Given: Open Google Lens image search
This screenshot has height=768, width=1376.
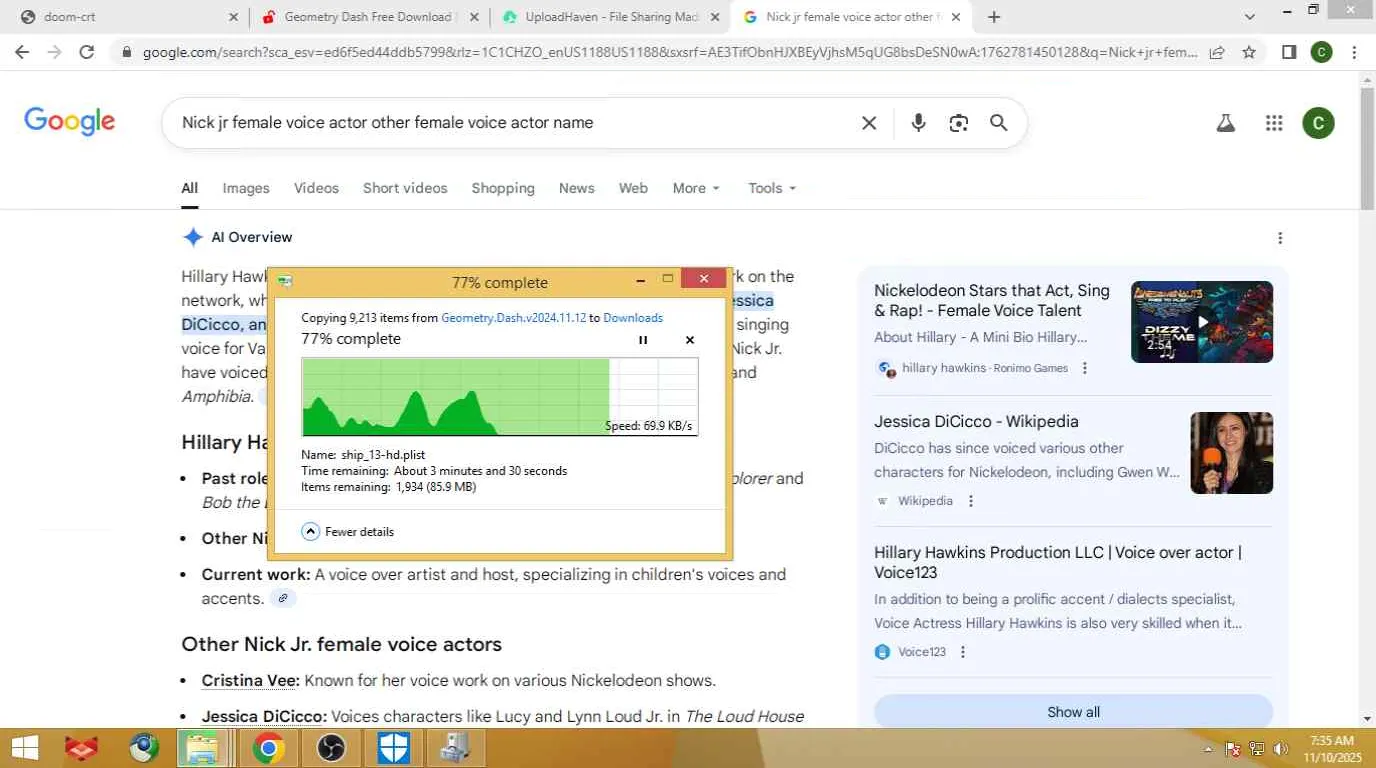Looking at the screenshot, I should click(x=959, y=123).
